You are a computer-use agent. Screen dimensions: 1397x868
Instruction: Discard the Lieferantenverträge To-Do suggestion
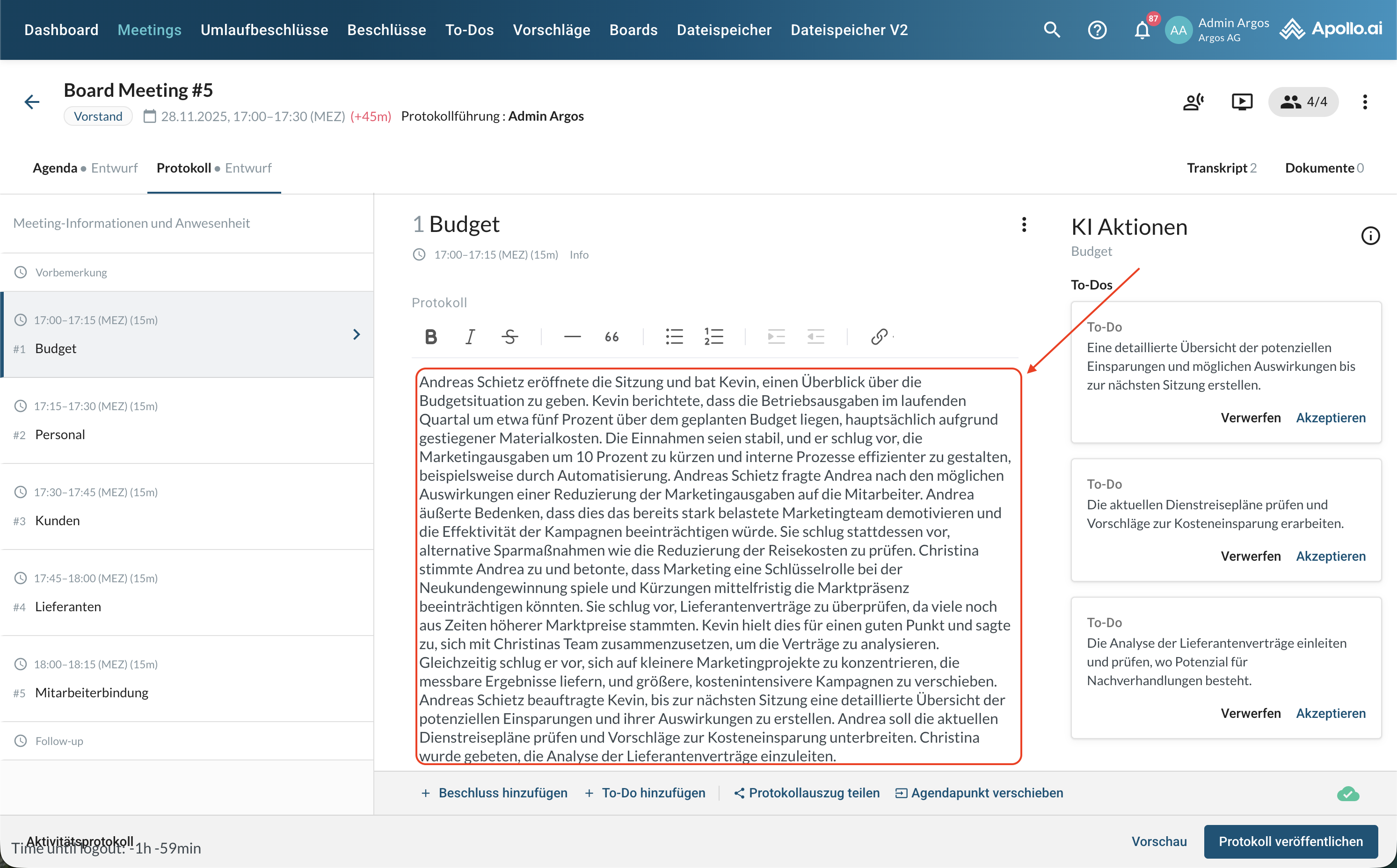pyautogui.click(x=1250, y=713)
